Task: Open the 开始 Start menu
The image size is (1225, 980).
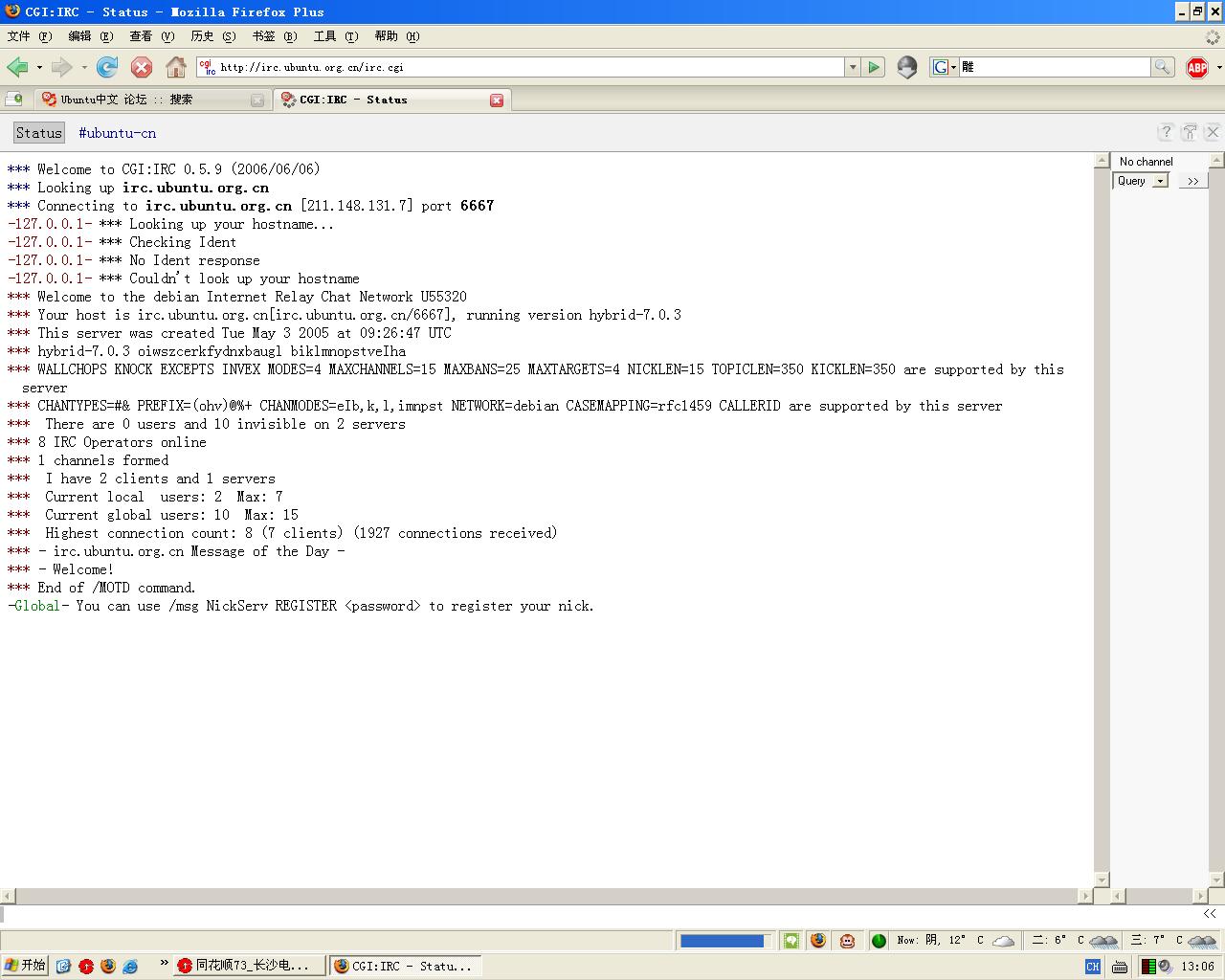Action: [25, 966]
